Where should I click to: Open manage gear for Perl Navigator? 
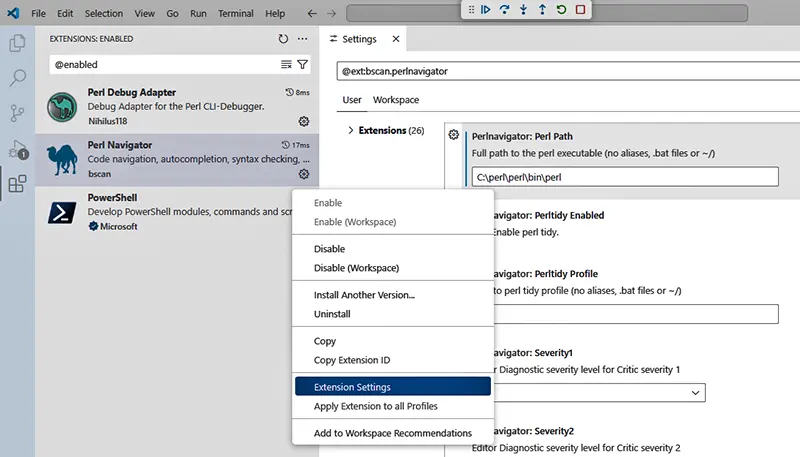point(304,174)
